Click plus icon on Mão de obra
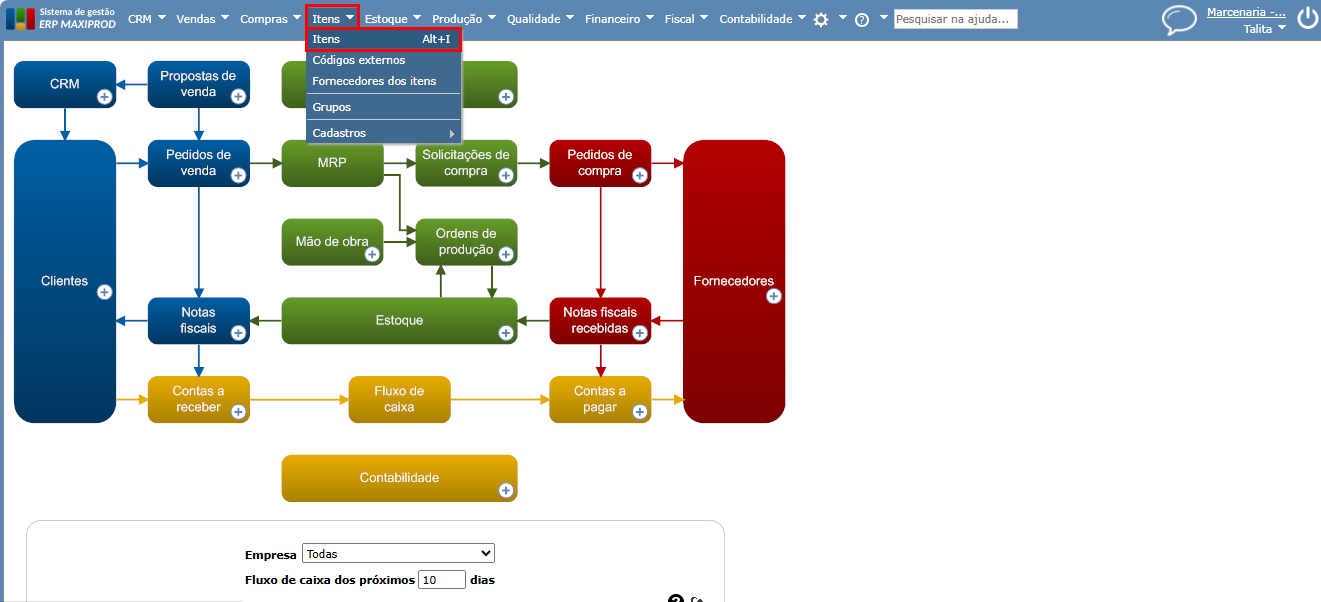The width and height of the screenshot is (1321, 602). point(372,254)
